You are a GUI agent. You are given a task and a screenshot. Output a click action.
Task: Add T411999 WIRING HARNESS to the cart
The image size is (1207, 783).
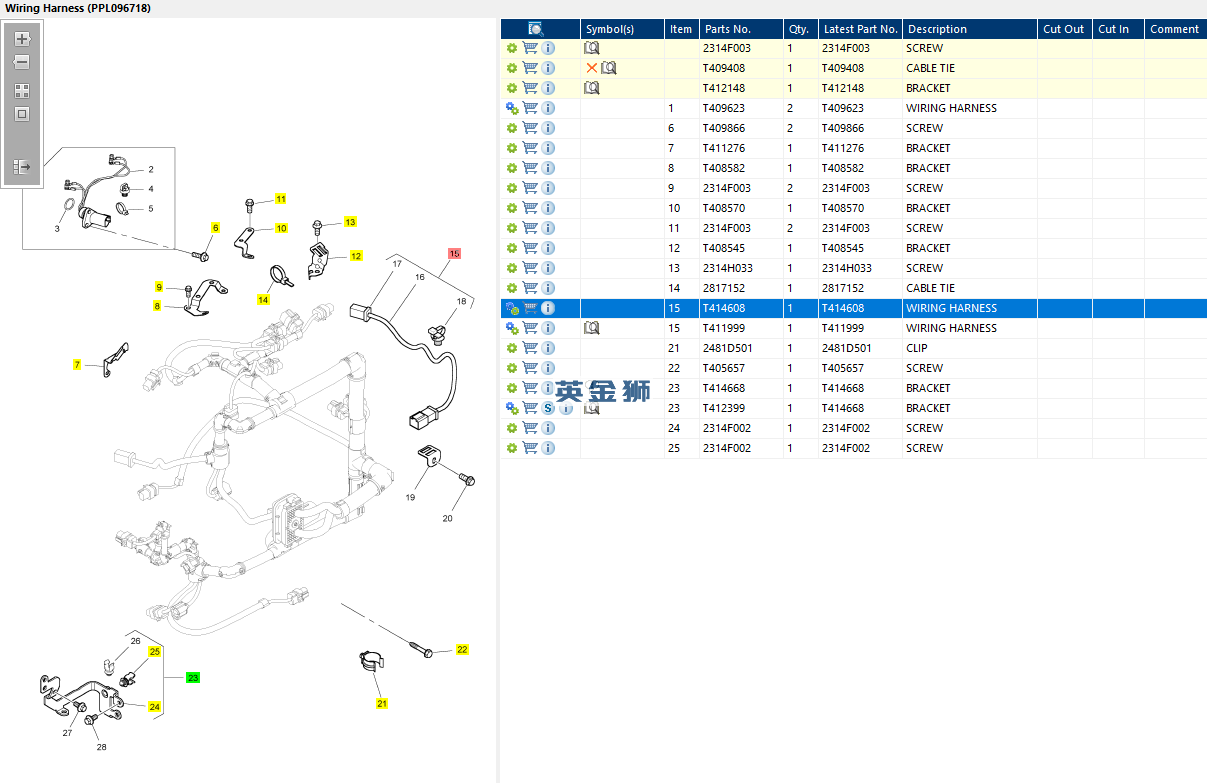(x=530, y=328)
